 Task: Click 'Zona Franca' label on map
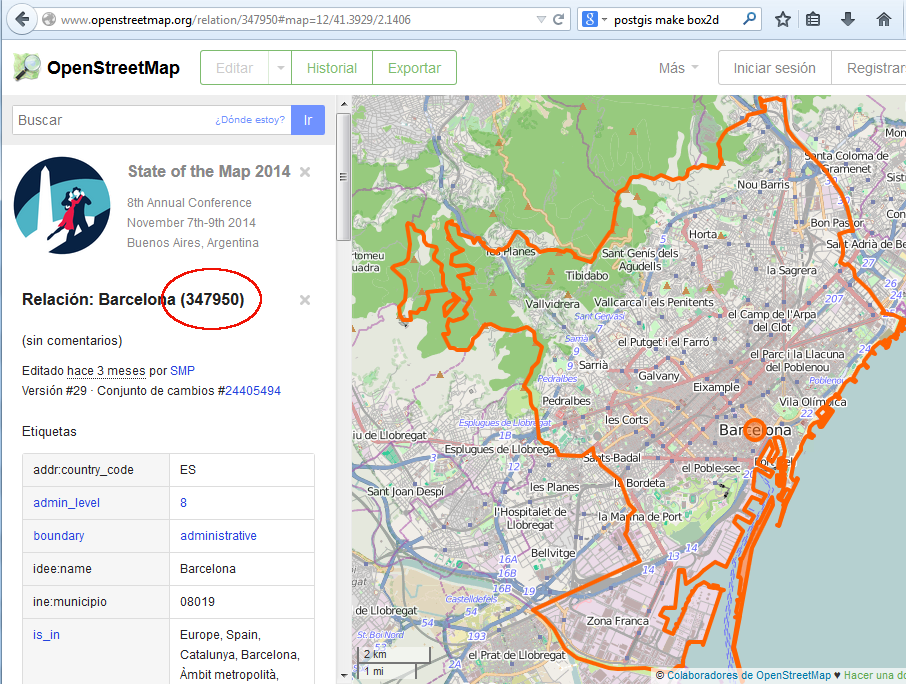coord(617,621)
